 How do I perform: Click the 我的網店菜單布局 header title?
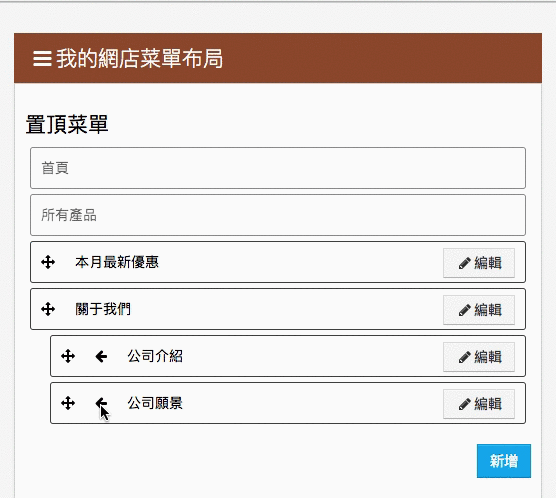point(140,59)
